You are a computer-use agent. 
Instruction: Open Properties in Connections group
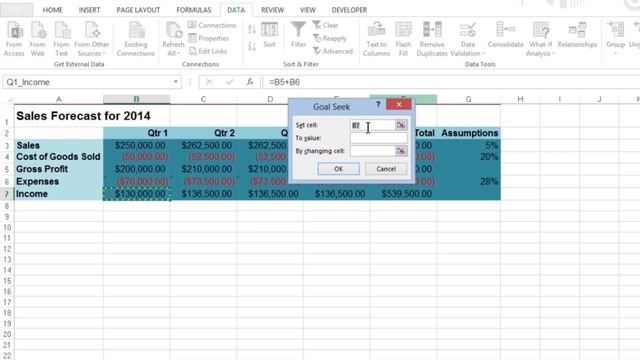point(209,38)
